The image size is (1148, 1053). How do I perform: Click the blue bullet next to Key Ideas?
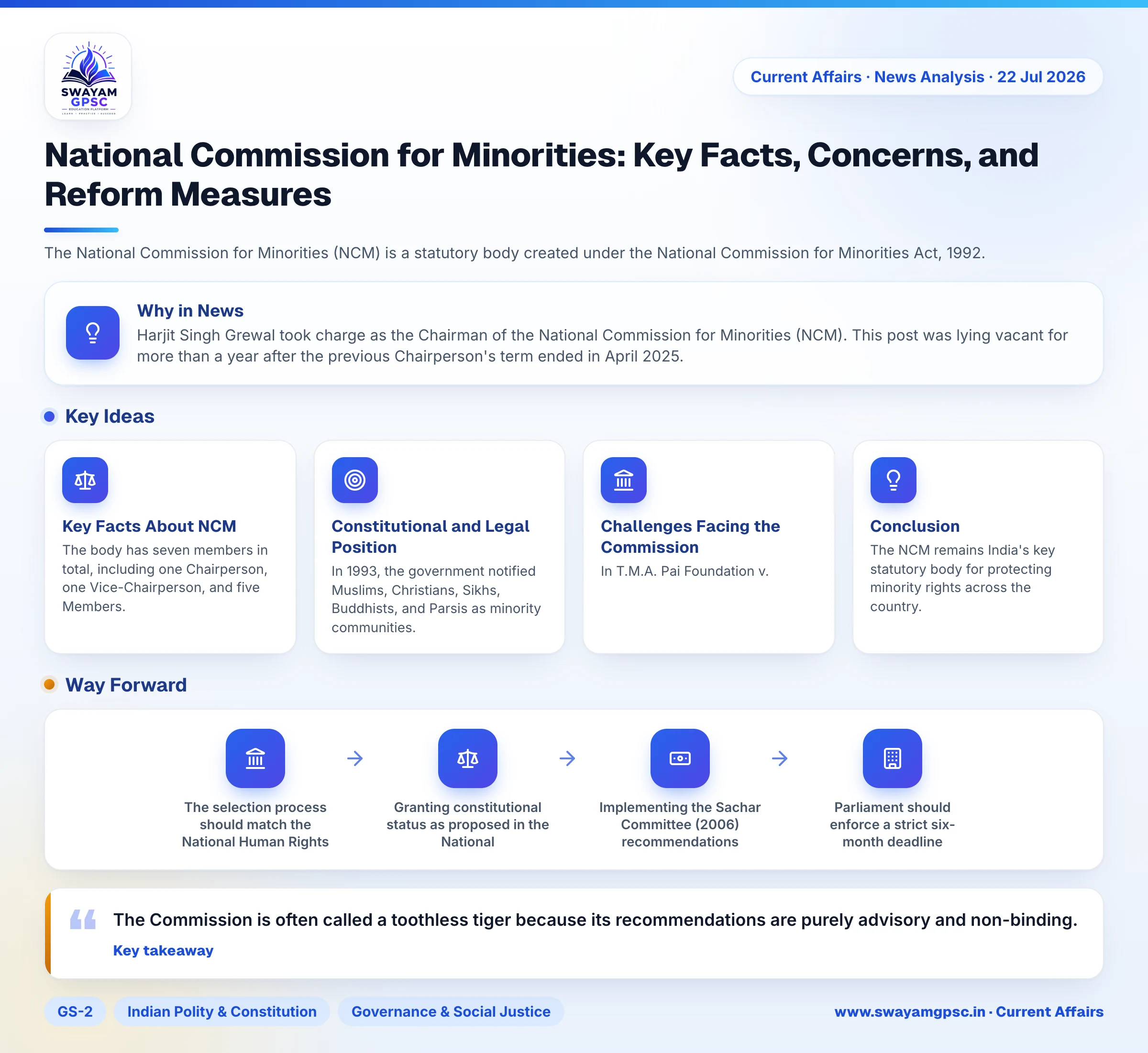(50, 417)
